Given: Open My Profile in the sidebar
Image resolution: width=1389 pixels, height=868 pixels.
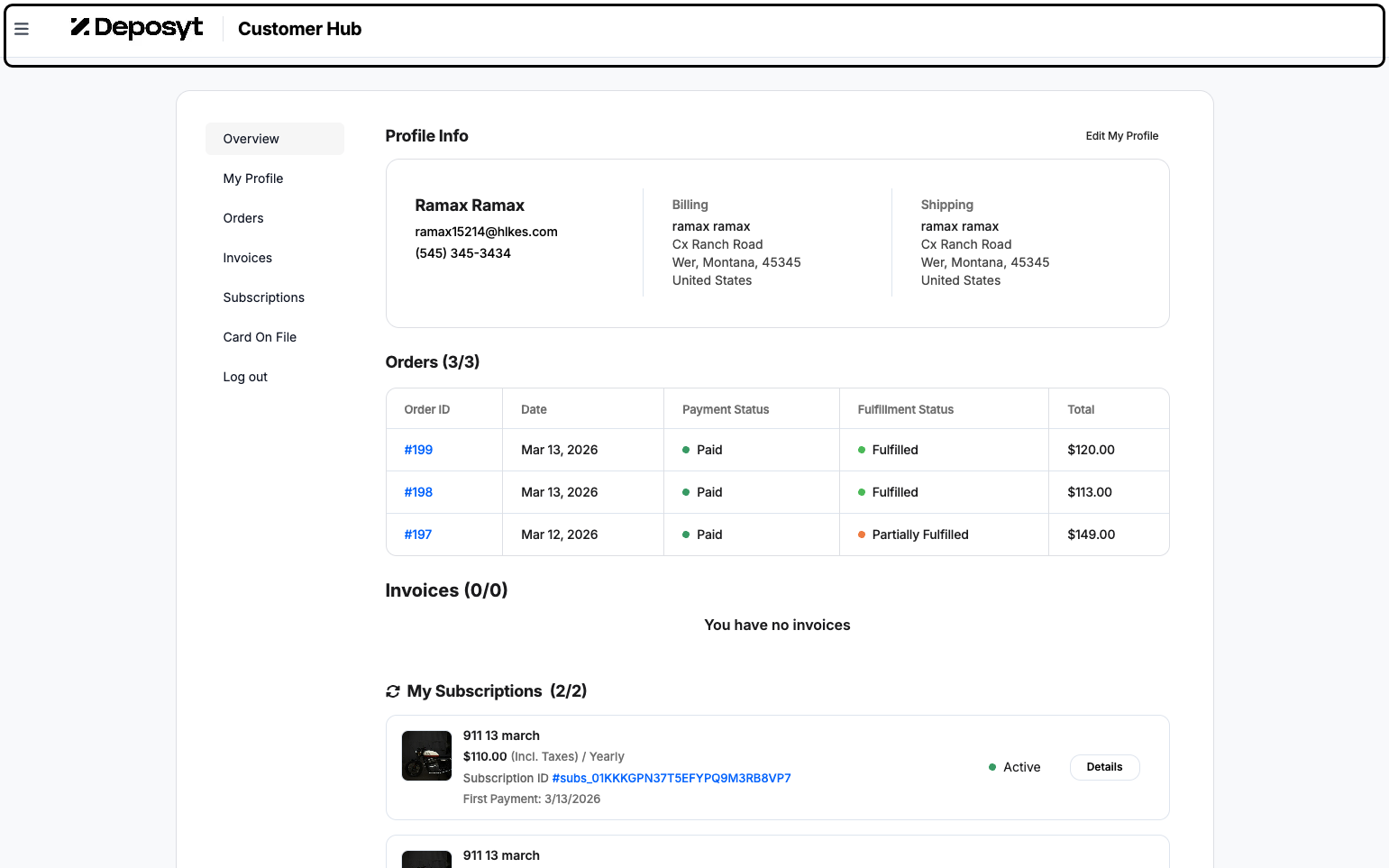Looking at the screenshot, I should (275, 178).
